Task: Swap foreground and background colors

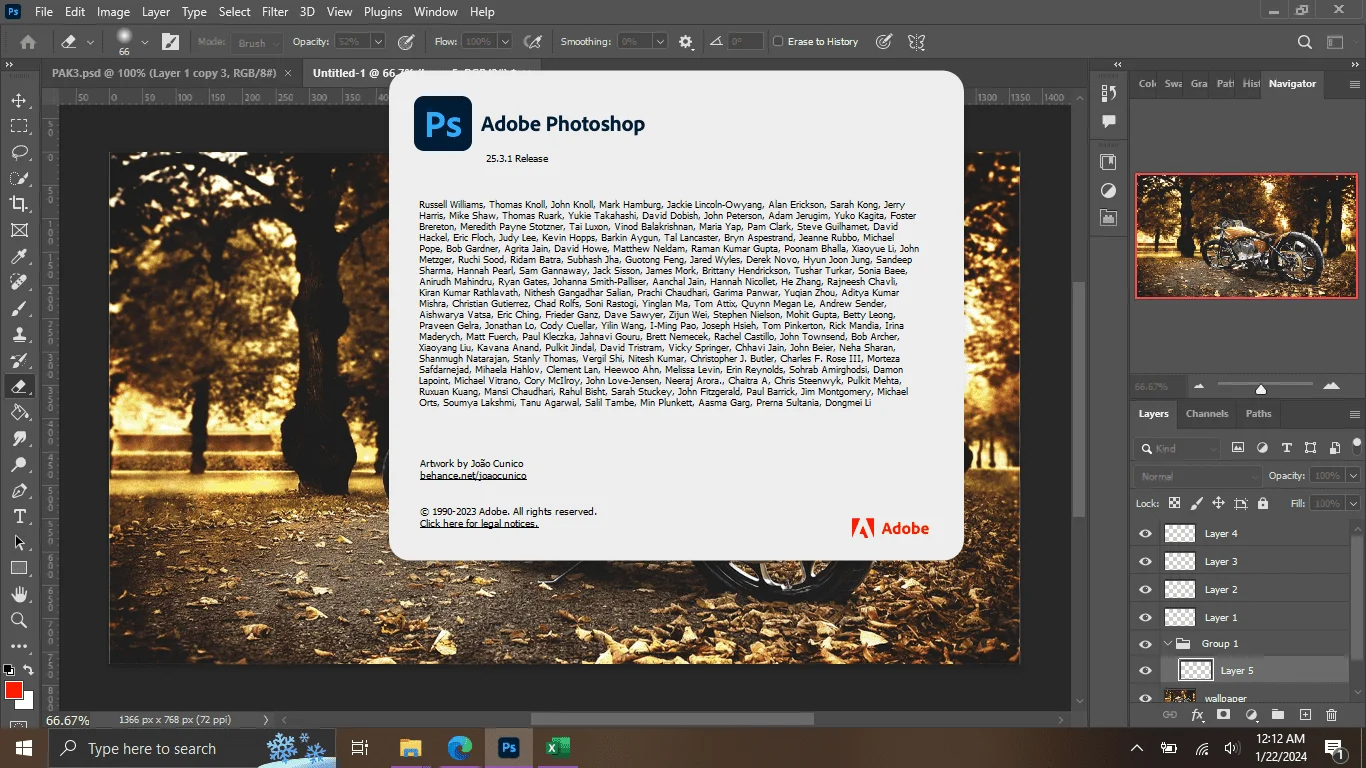Action: pos(29,670)
